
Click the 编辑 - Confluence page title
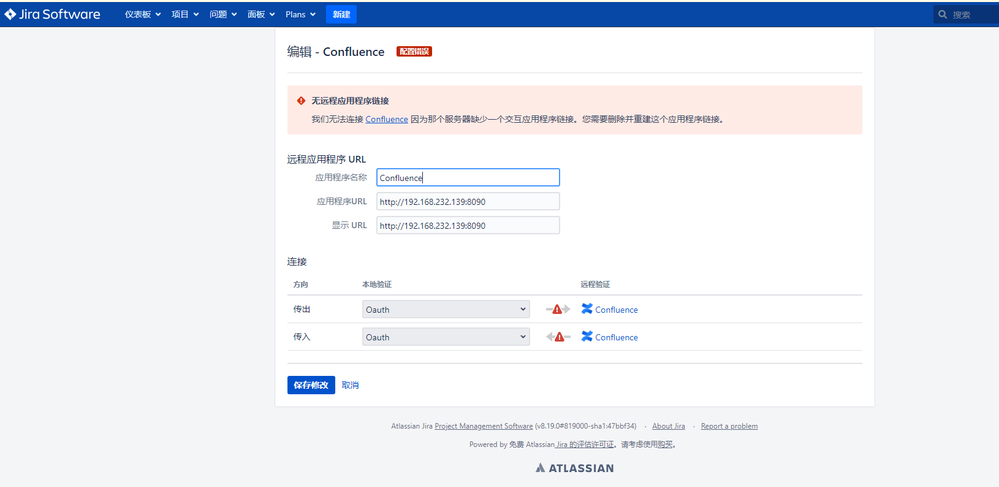(x=336, y=52)
